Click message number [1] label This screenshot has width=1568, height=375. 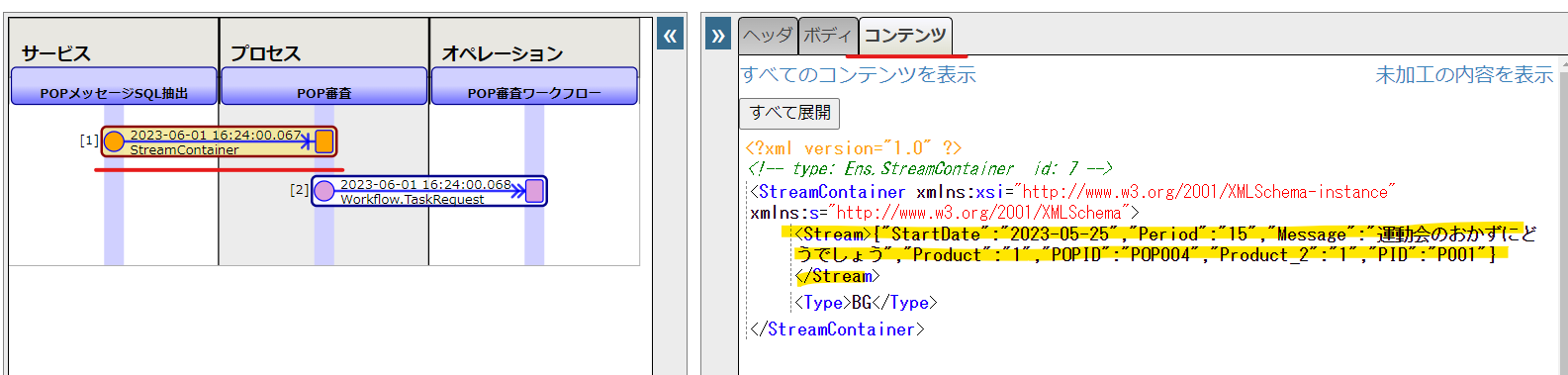click(89, 141)
